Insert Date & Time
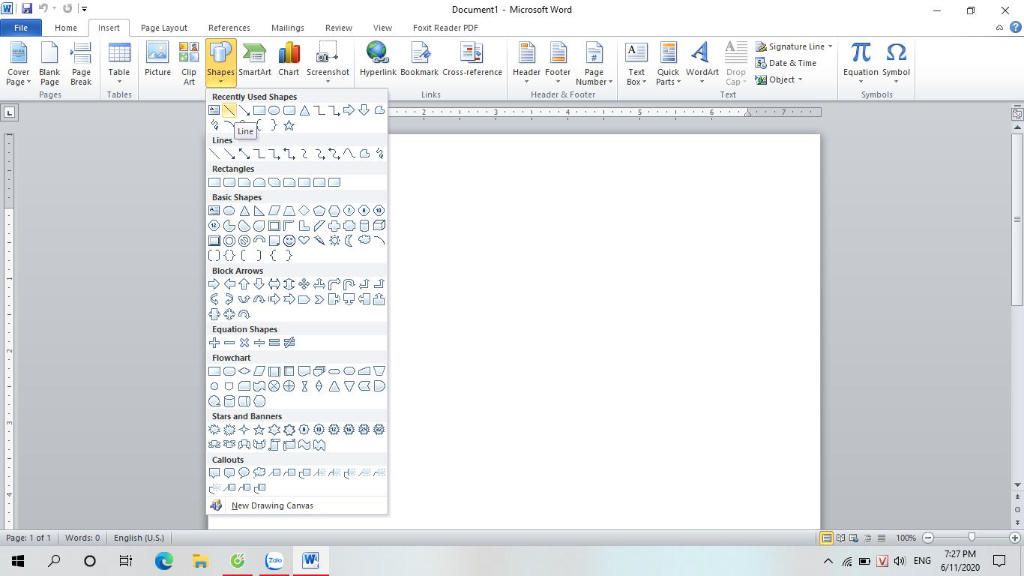1024x576 pixels. point(786,63)
